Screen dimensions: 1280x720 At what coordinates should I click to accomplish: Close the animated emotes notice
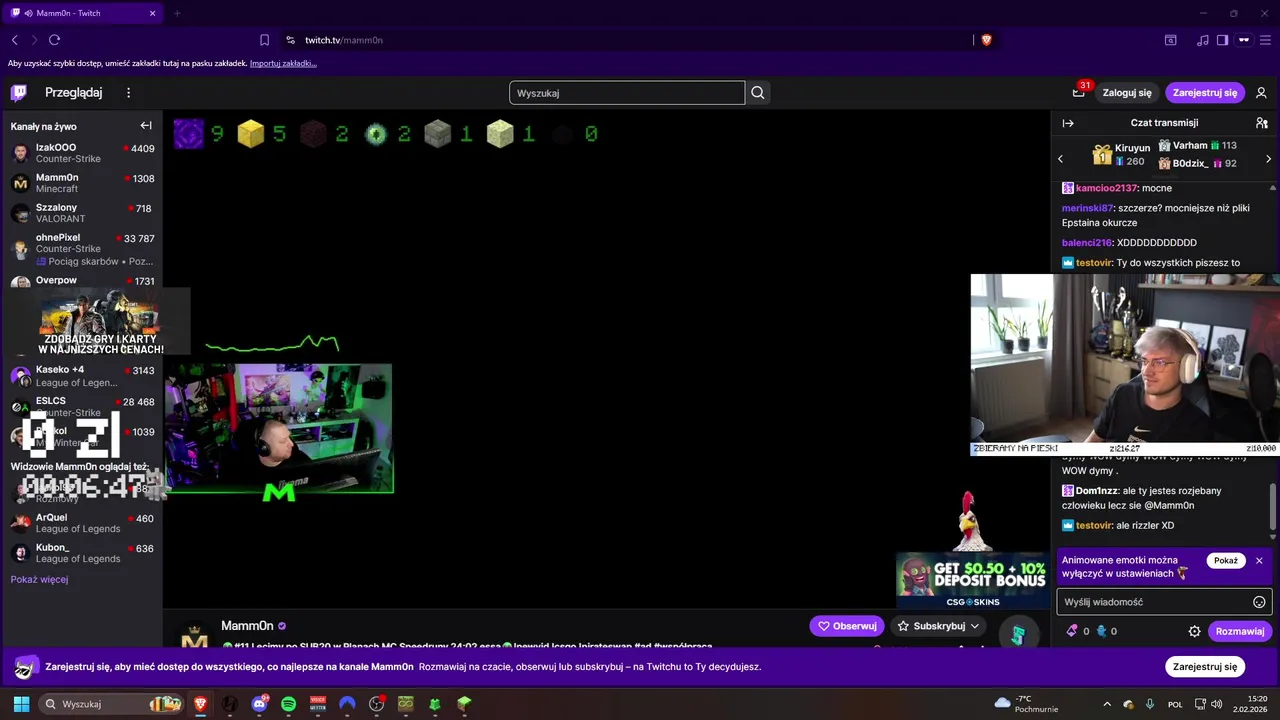point(1259,561)
